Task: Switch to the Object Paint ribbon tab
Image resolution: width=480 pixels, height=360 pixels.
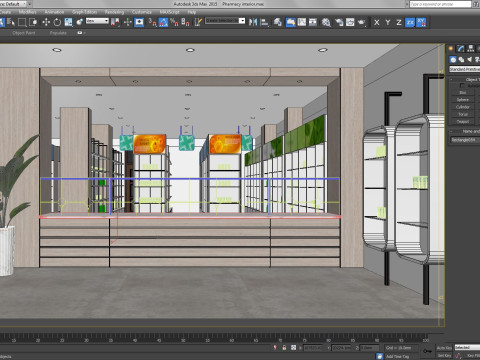Action: tap(24, 33)
